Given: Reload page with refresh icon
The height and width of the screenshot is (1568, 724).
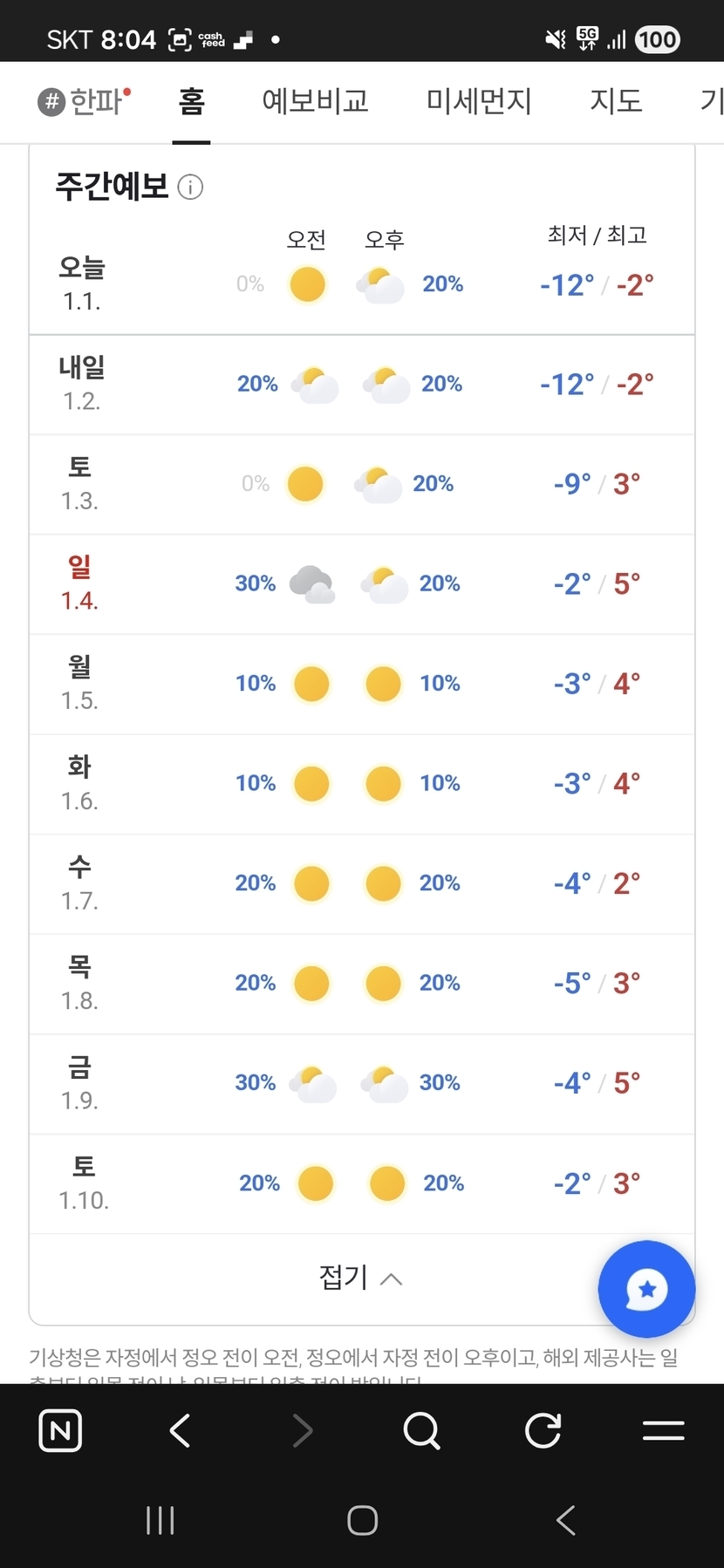Looking at the screenshot, I should (543, 1431).
